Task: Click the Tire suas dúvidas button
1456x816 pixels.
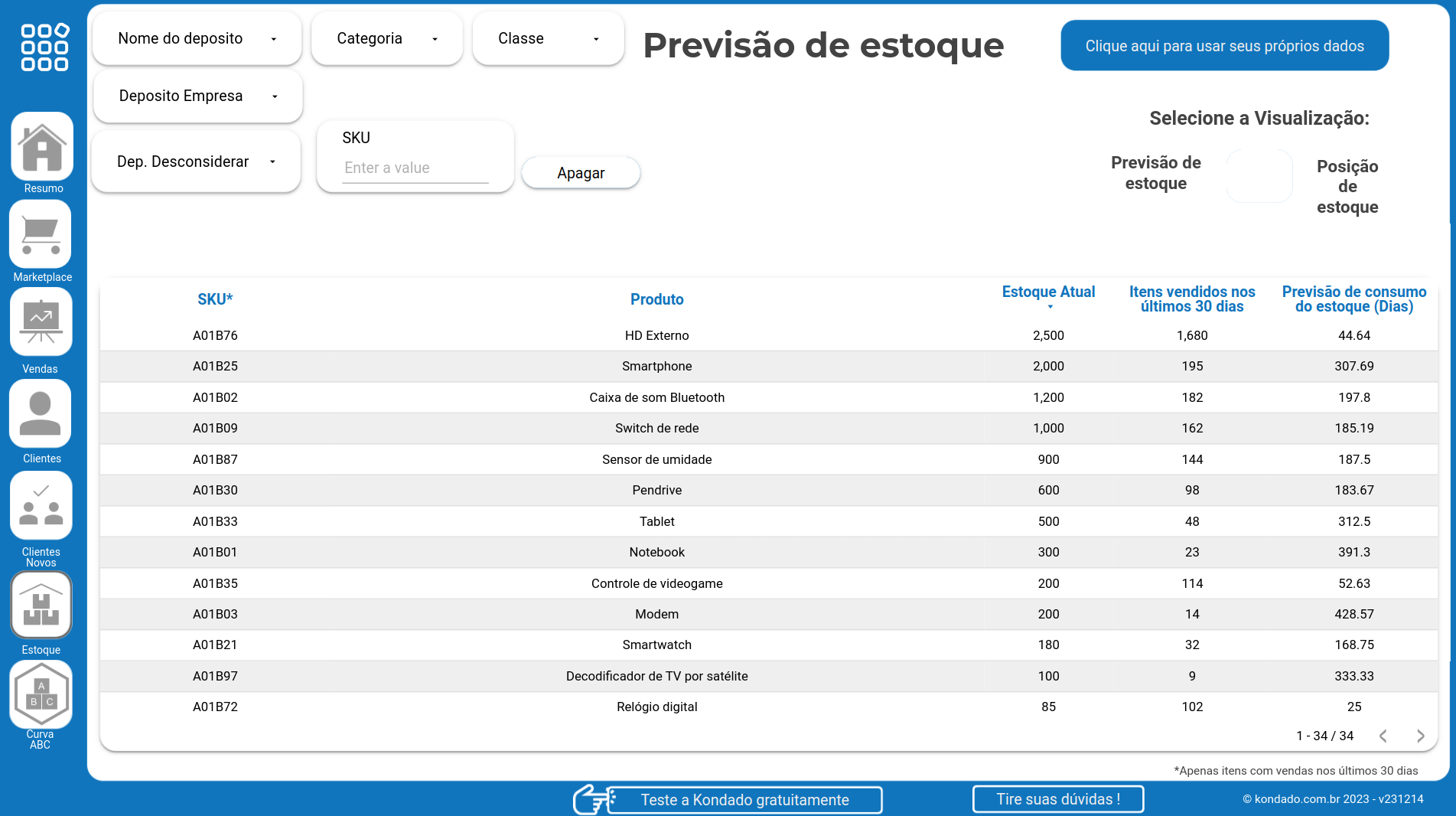Action: tap(1057, 799)
